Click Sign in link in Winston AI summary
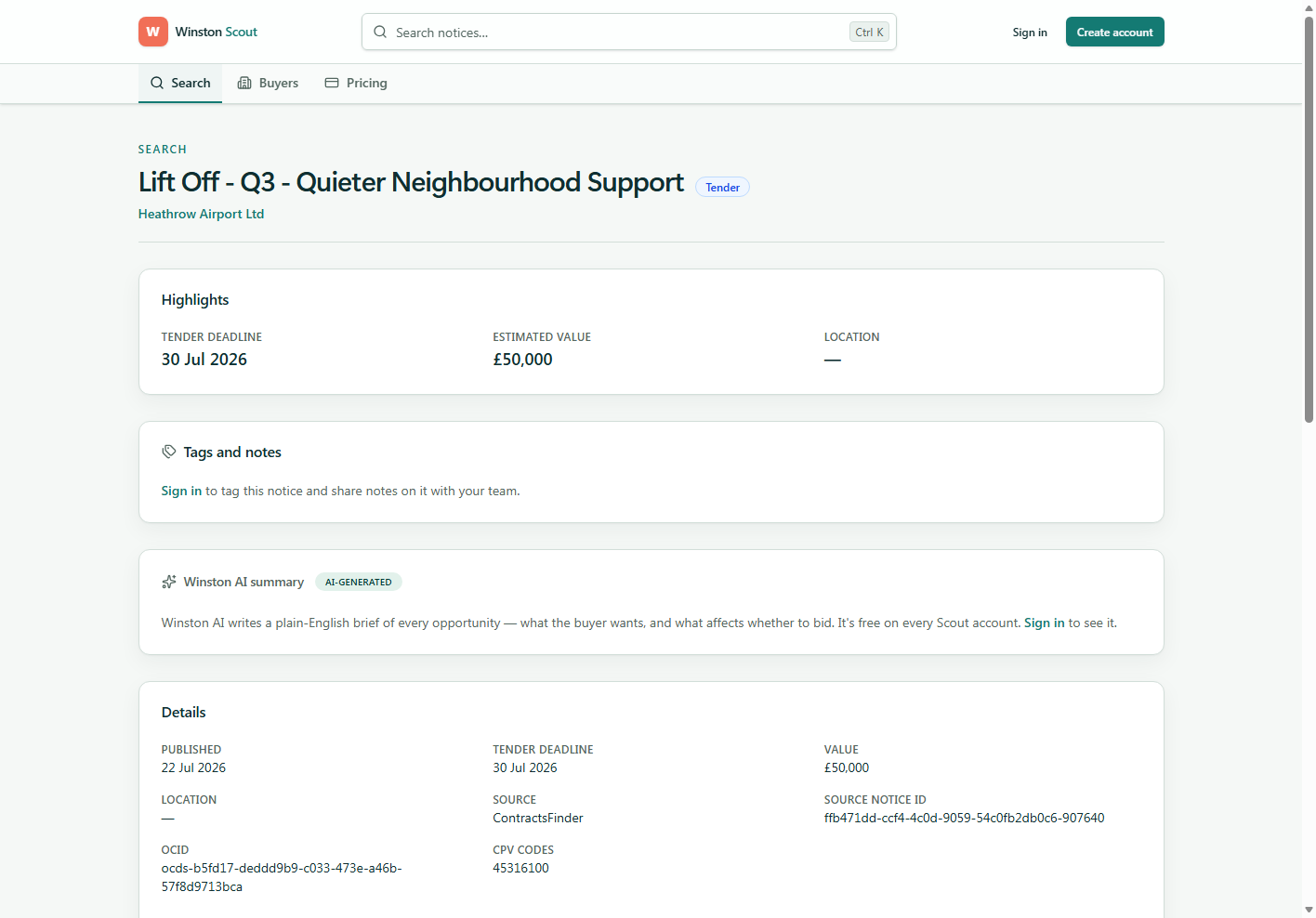The image size is (1316, 918). (1044, 623)
